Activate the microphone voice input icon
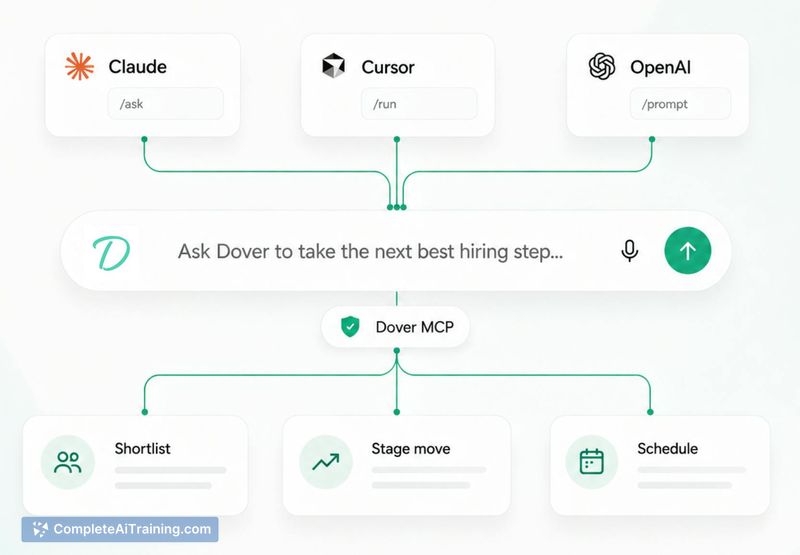This screenshot has width=800, height=555. (x=630, y=250)
